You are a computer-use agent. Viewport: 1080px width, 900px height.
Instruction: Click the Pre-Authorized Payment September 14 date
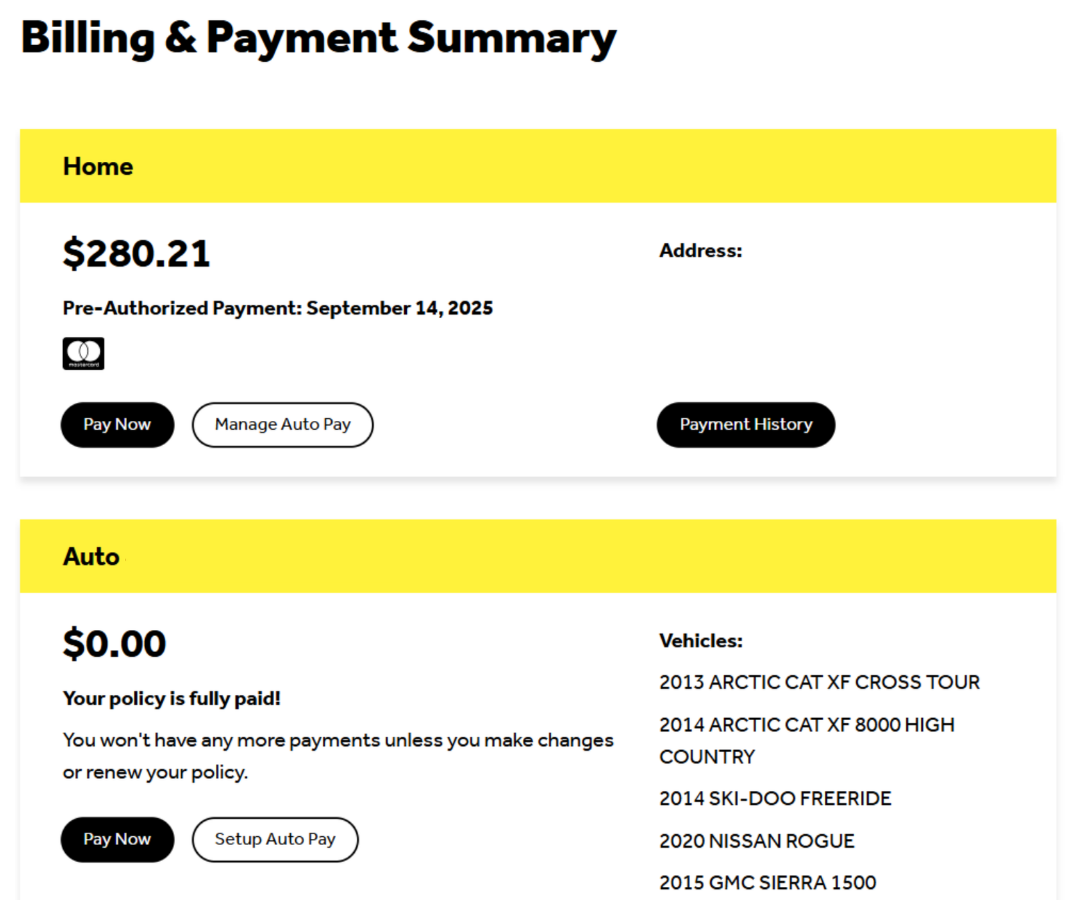point(278,308)
